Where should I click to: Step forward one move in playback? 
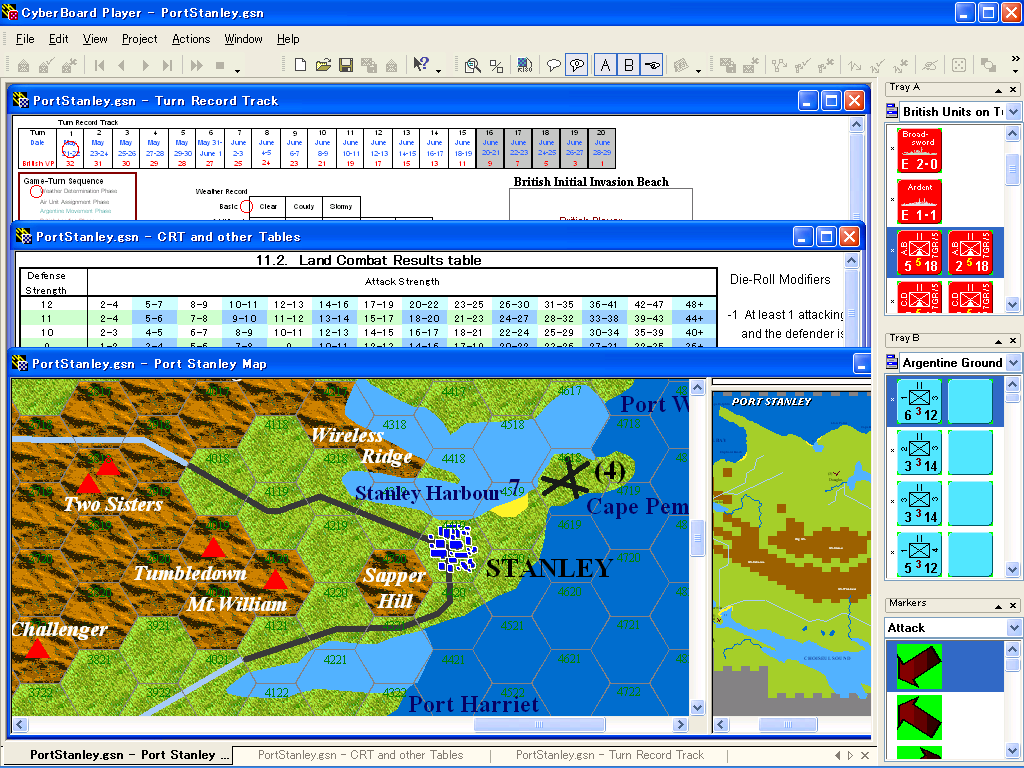click(145, 65)
